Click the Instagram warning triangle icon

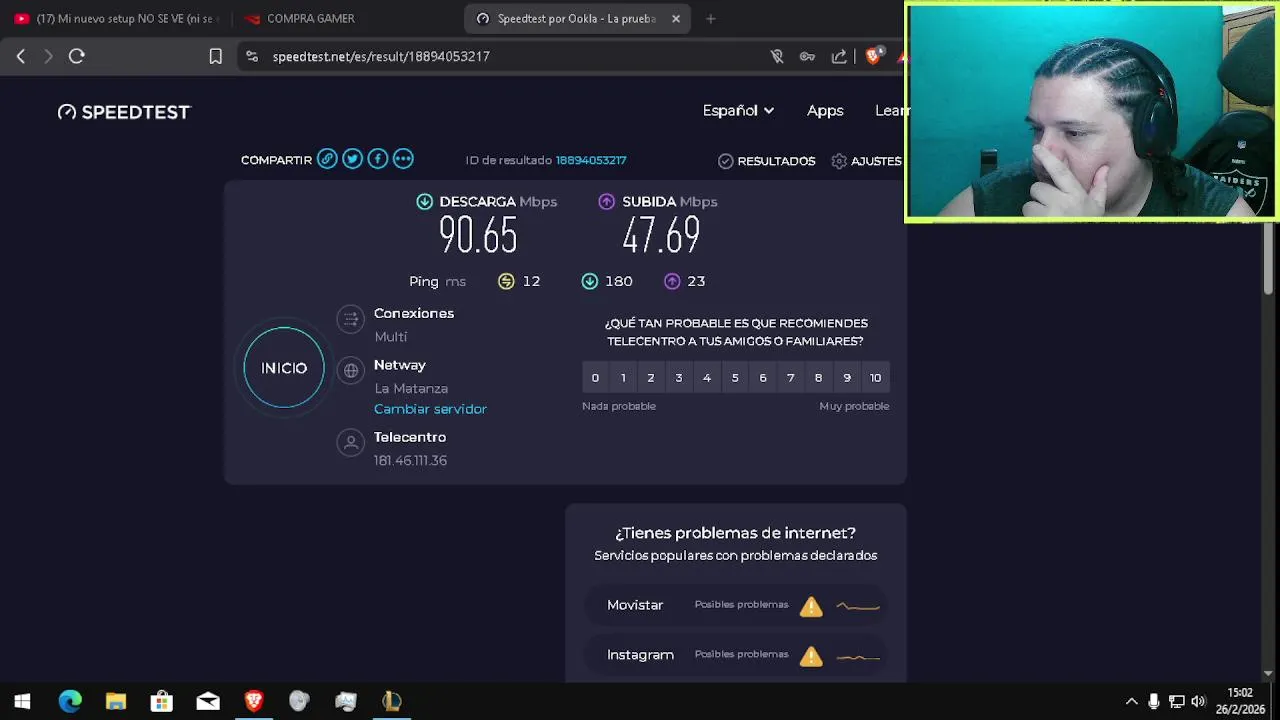click(811, 656)
